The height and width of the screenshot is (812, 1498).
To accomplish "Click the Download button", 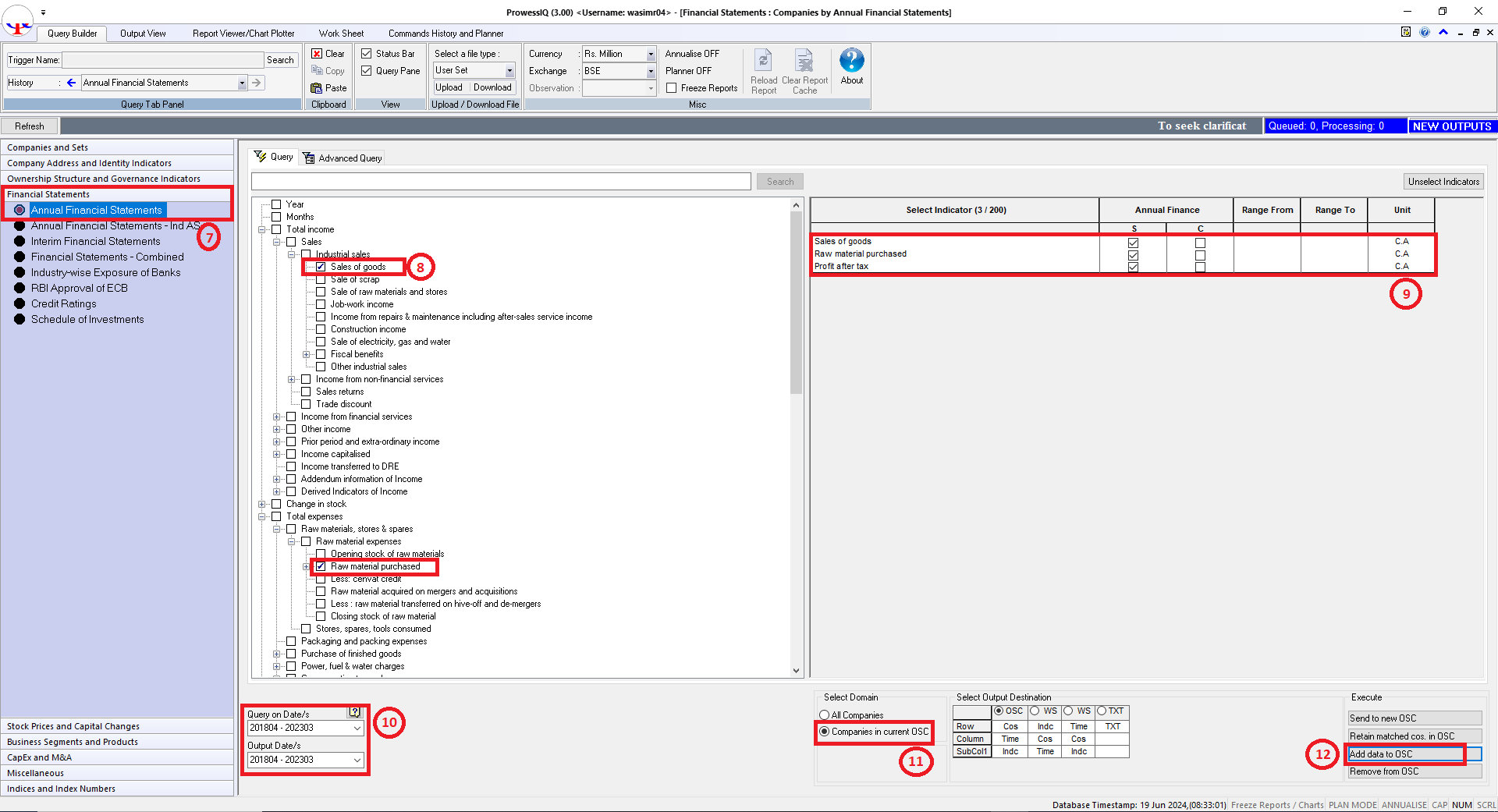I will (492, 87).
